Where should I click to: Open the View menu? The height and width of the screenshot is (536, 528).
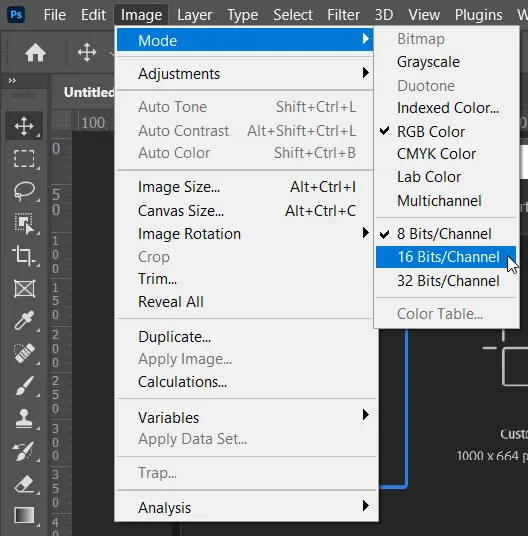[x=424, y=15]
